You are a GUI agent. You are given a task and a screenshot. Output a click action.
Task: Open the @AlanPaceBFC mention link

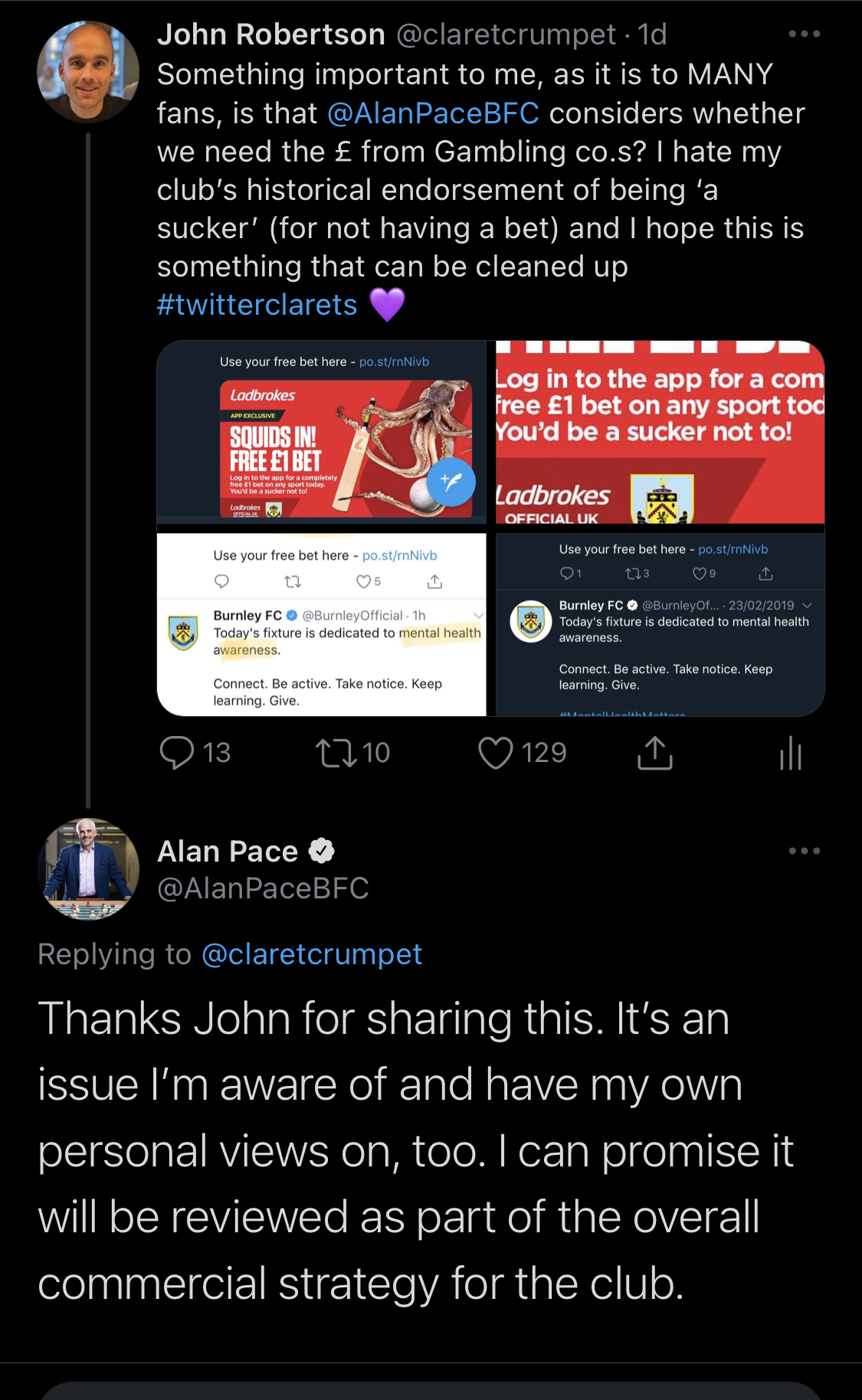point(433,113)
